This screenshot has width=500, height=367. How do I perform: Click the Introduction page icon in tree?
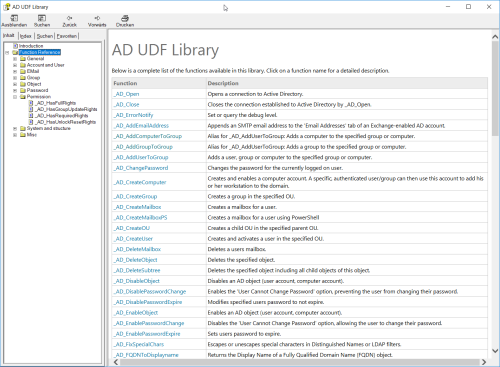[x=15, y=46]
